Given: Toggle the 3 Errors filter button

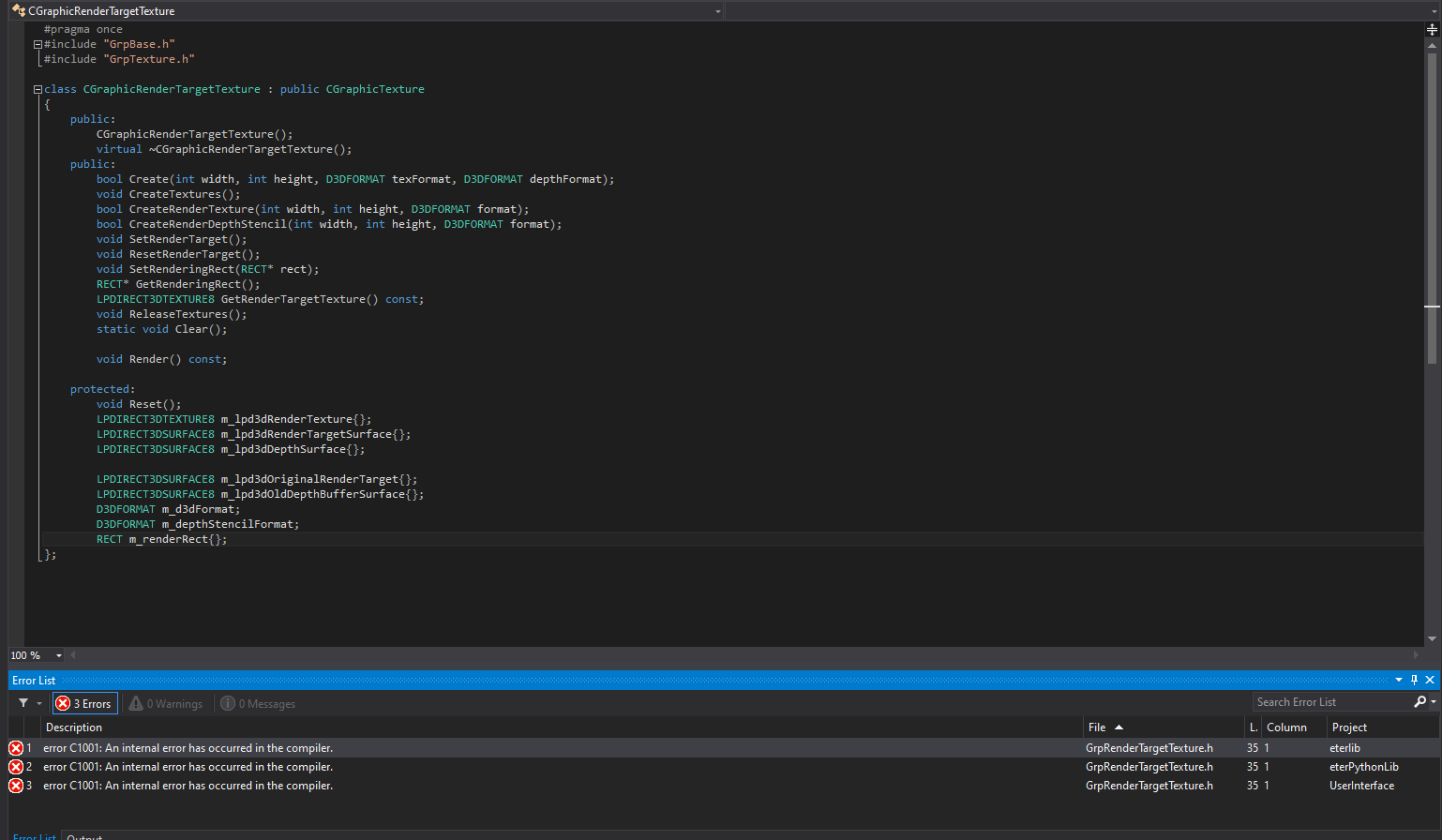Looking at the screenshot, I should pyautogui.click(x=83, y=702).
